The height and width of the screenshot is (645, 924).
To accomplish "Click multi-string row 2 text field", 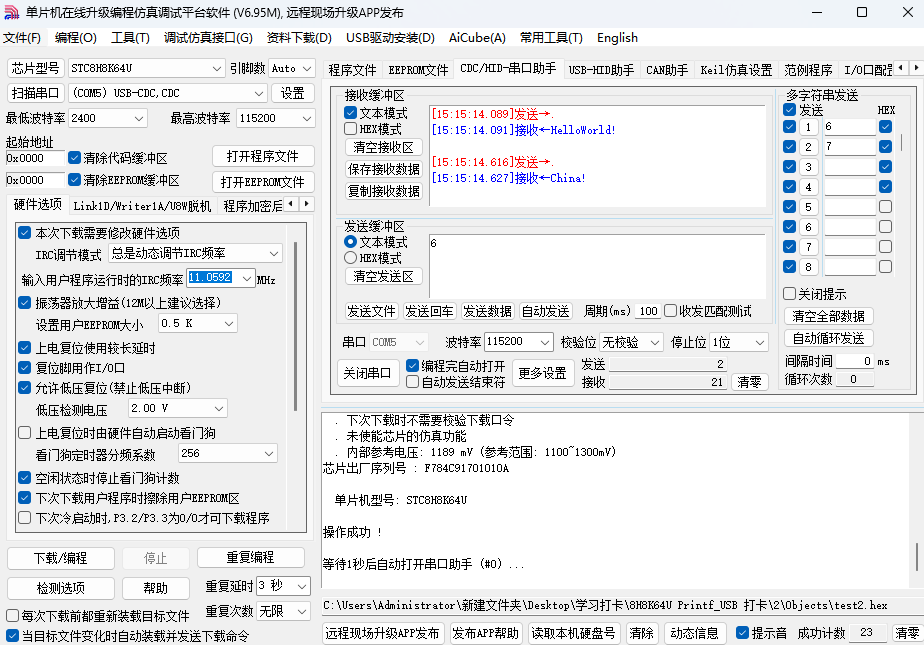I will [x=849, y=147].
